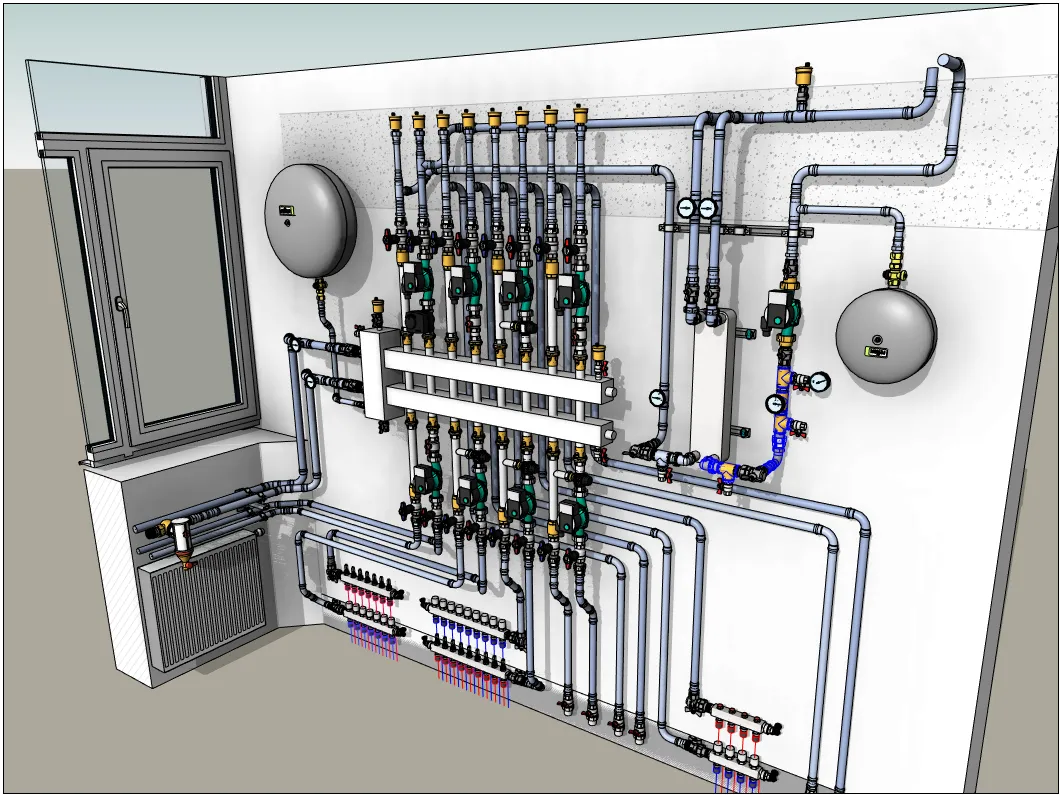Select the twin pressure gauges near the top
The image size is (1060, 795).
[x=697, y=208]
